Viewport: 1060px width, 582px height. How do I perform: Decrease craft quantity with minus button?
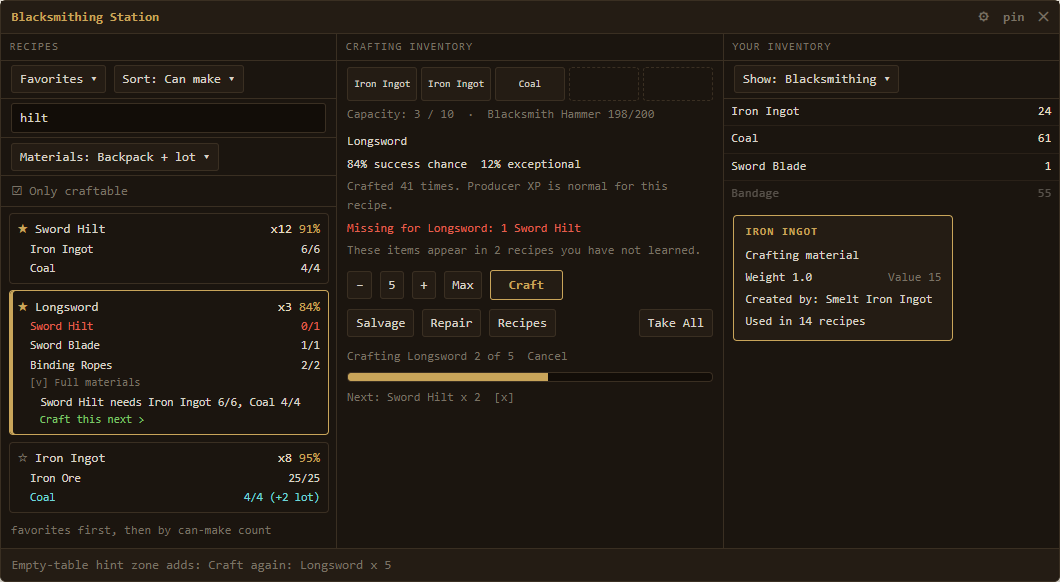coord(360,285)
